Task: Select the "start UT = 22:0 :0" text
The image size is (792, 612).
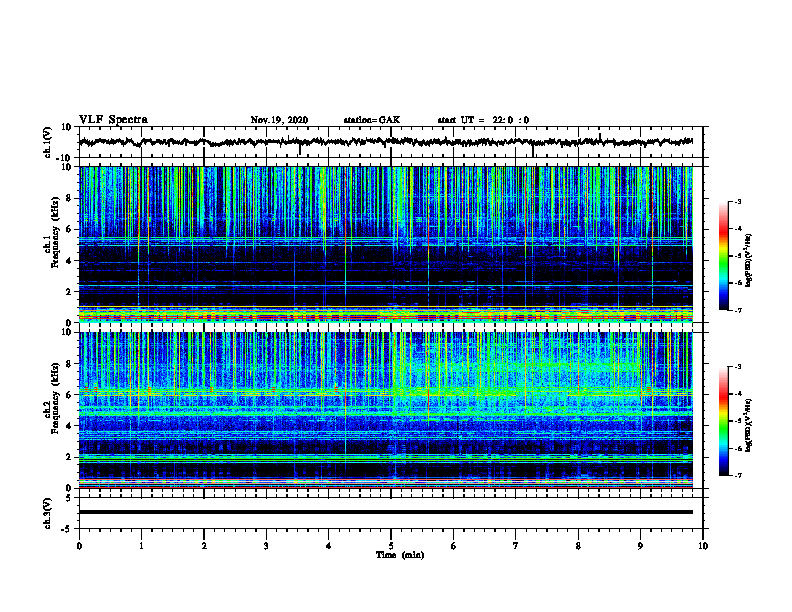Action: 483,120
